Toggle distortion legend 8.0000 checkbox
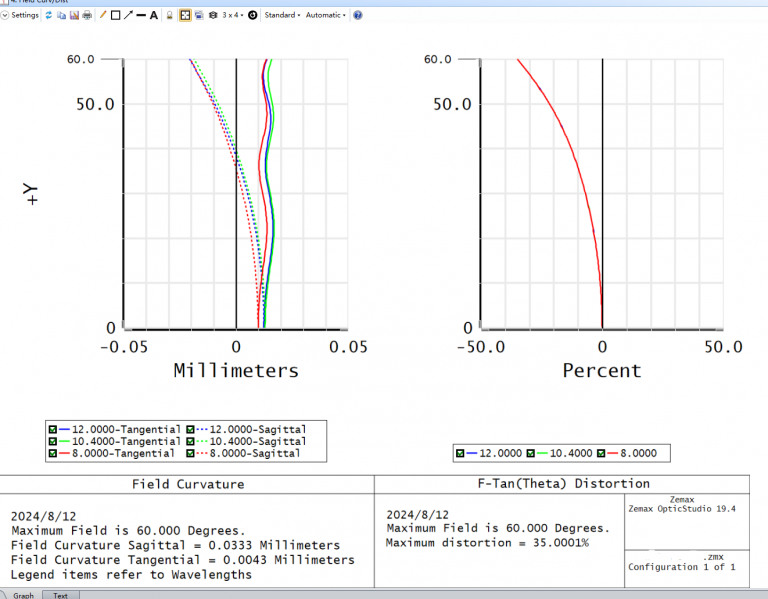The image size is (768, 599). pyautogui.click(x=601, y=454)
